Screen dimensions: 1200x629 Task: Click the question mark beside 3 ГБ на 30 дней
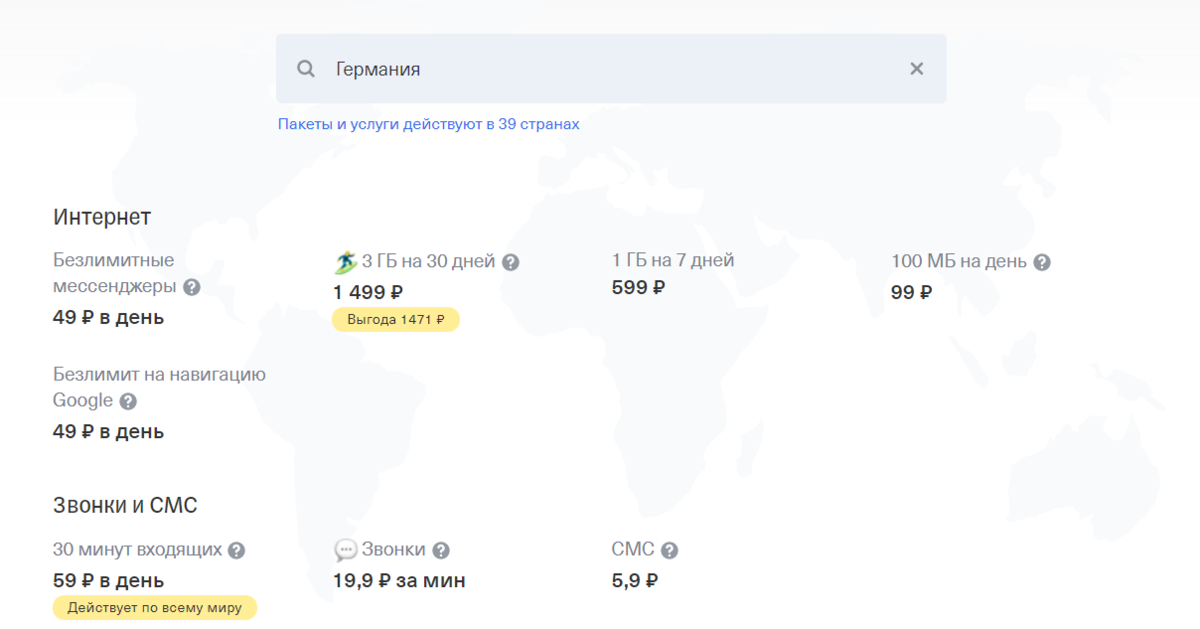point(511,261)
